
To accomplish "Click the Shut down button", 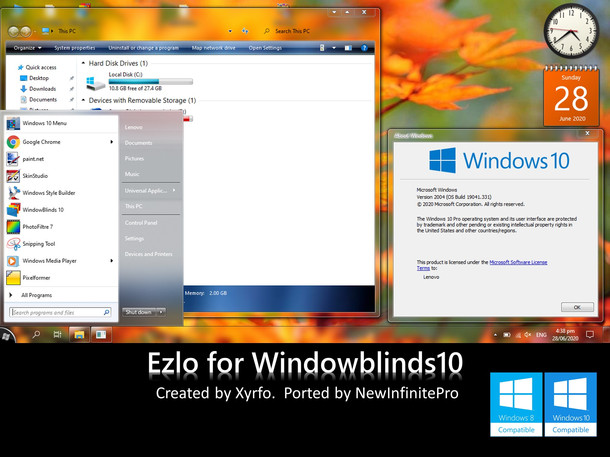I will 139,312.
